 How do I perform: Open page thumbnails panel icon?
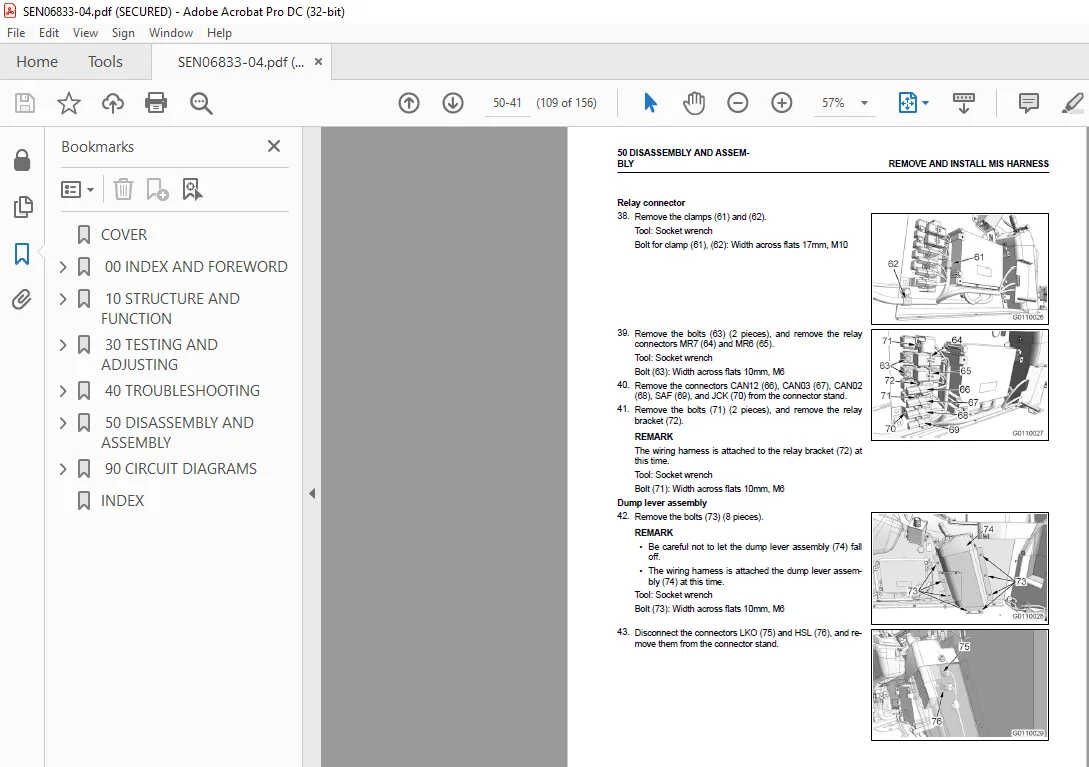(22, 206)
